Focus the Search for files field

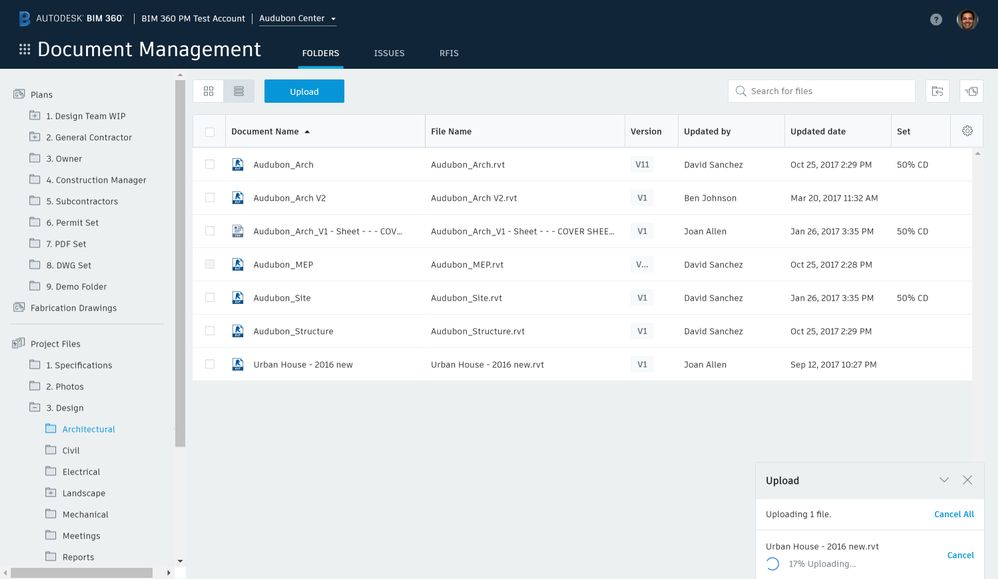click(821, 91)
